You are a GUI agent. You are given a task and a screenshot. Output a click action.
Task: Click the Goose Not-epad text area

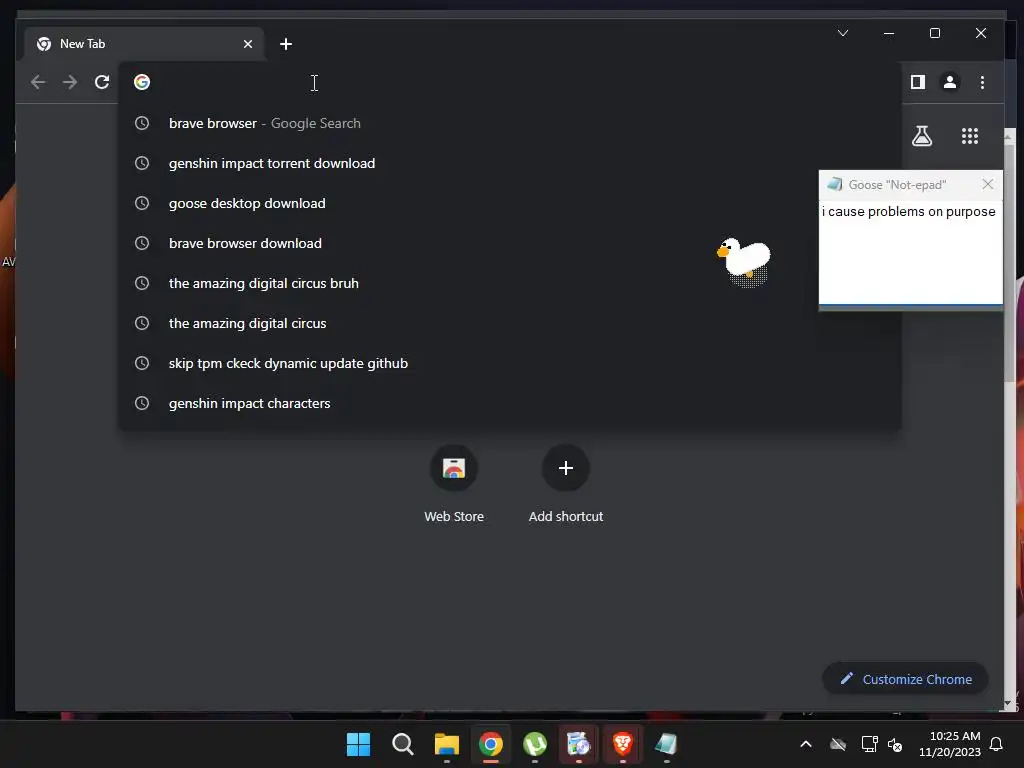pos(910,252)
